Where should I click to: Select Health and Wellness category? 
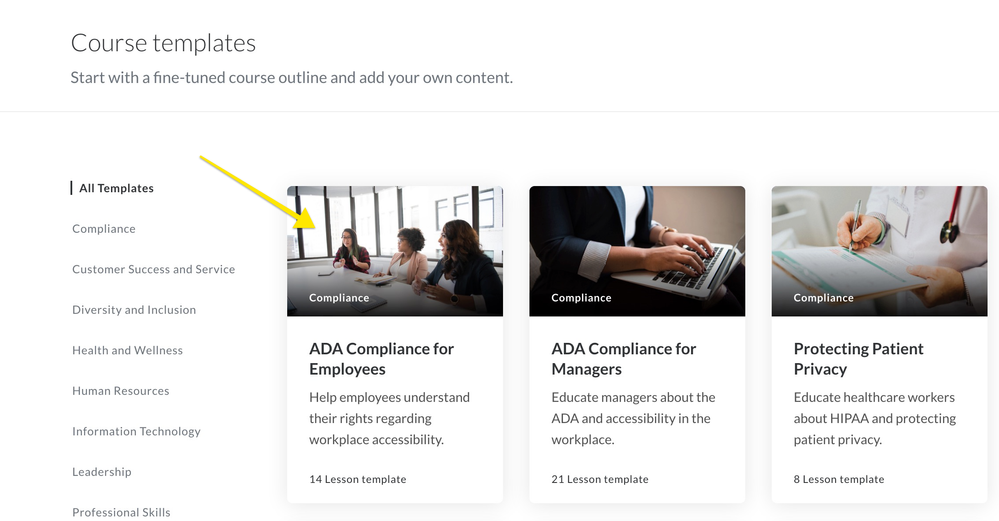[127, 350]
